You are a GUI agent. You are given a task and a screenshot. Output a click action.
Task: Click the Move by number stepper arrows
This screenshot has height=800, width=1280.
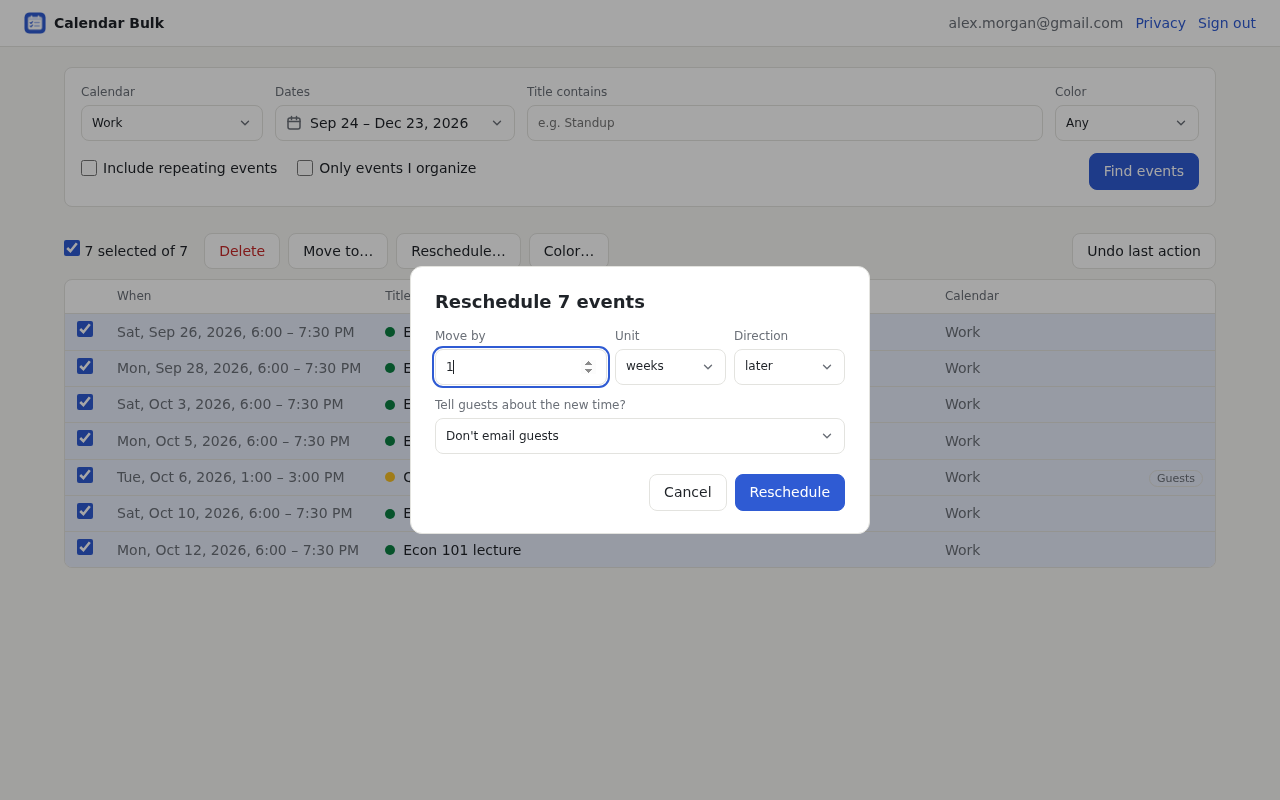588,367
